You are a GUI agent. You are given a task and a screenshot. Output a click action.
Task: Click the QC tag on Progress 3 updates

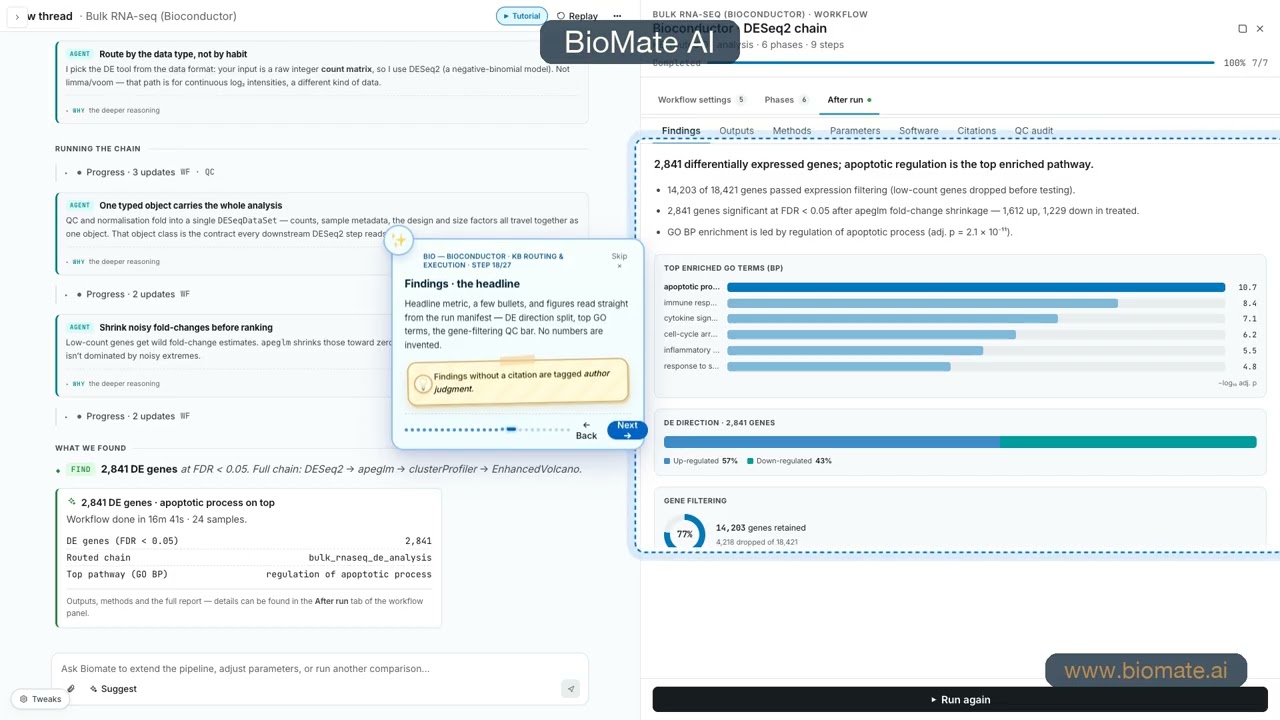click(209, 172)
